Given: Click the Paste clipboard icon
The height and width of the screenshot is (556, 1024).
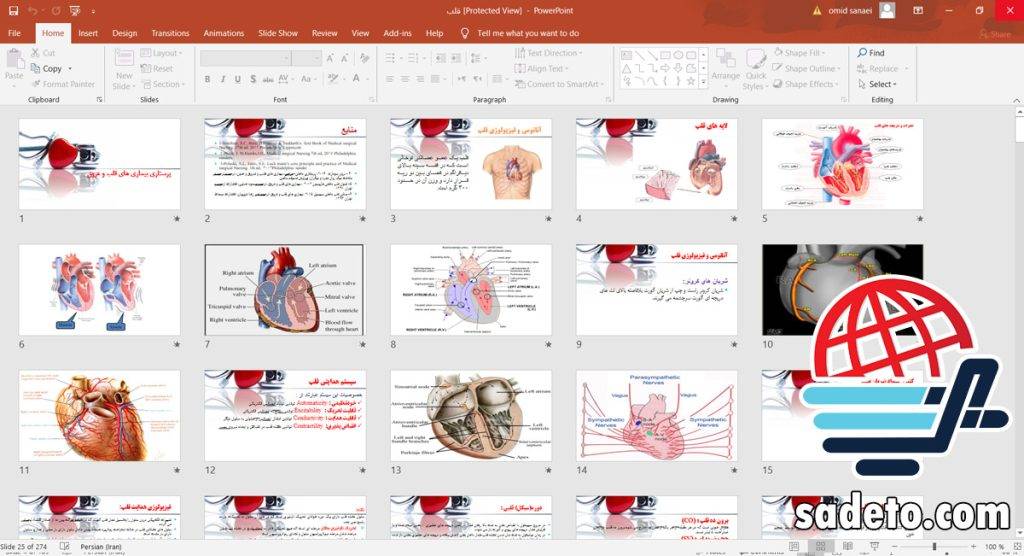Looking at the screenshot, I should click(14, 60).
